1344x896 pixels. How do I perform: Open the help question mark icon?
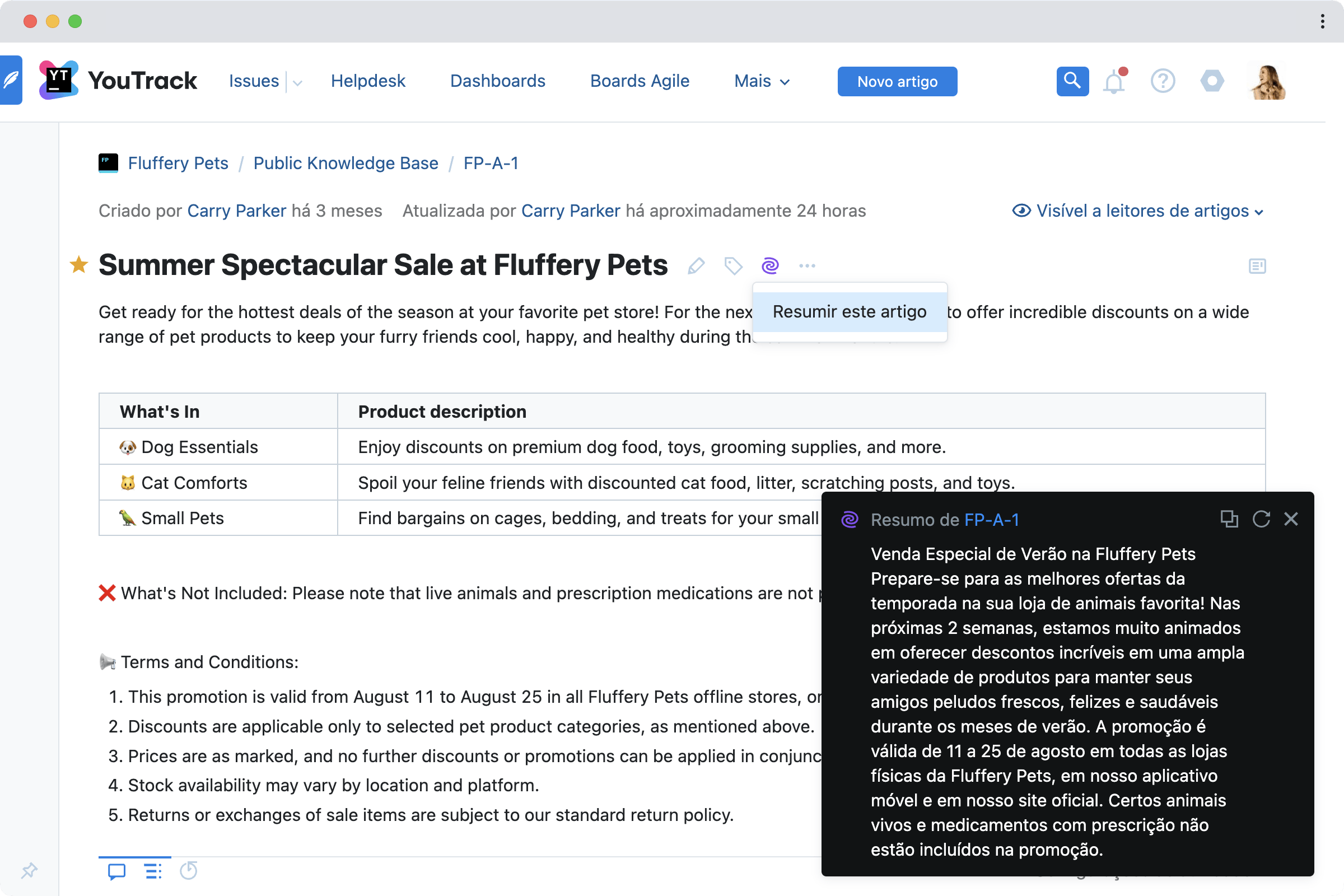1163,82
